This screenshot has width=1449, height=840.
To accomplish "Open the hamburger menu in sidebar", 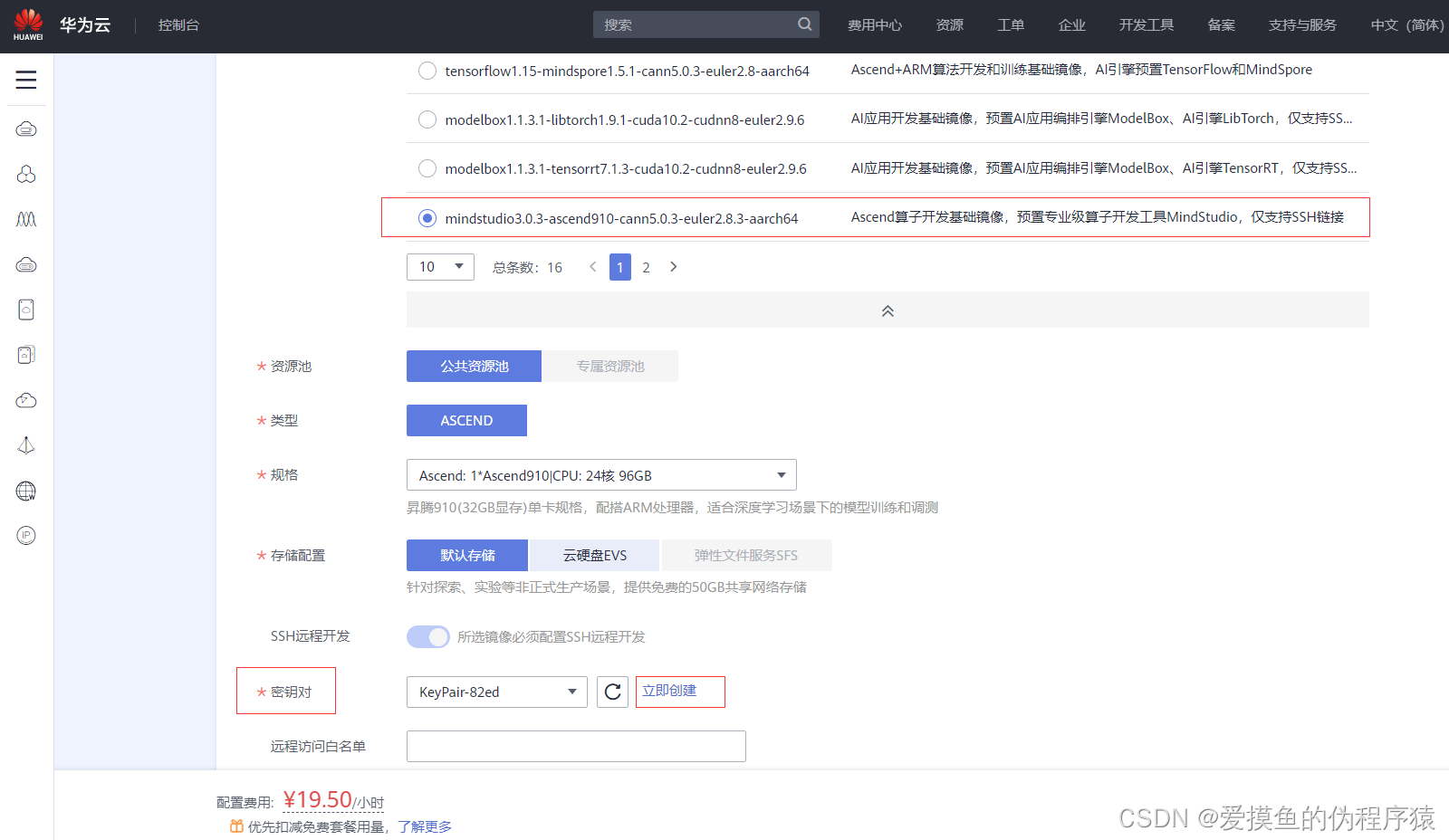I will tap(26, 80).
